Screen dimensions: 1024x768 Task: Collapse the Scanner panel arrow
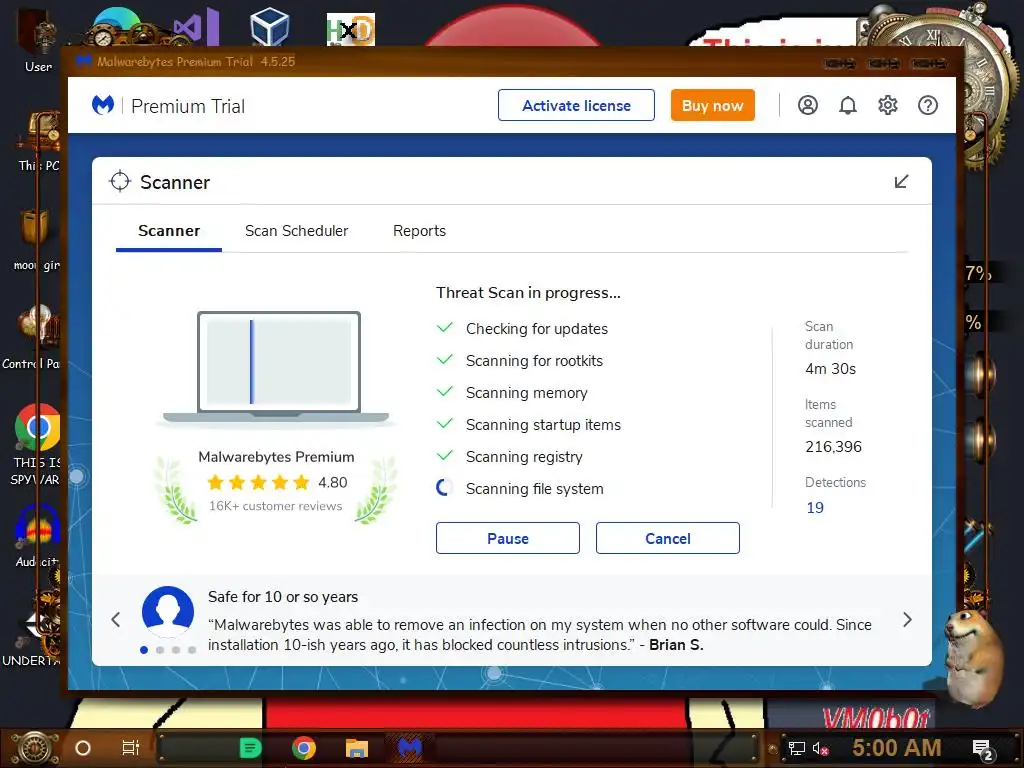[x=901, y=182]
